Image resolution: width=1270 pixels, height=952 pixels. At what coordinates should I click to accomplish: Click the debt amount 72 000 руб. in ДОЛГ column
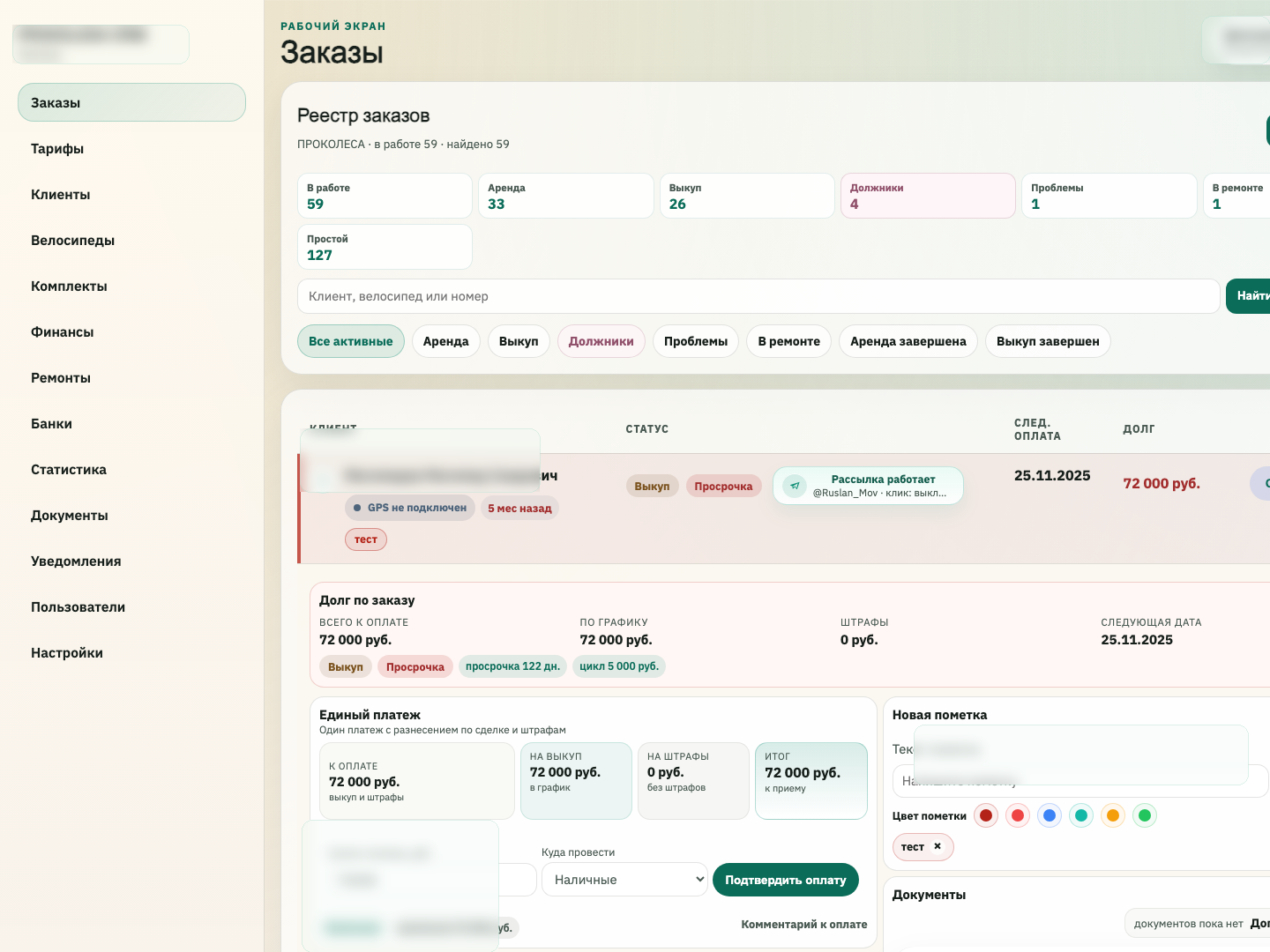(1162, 483)
